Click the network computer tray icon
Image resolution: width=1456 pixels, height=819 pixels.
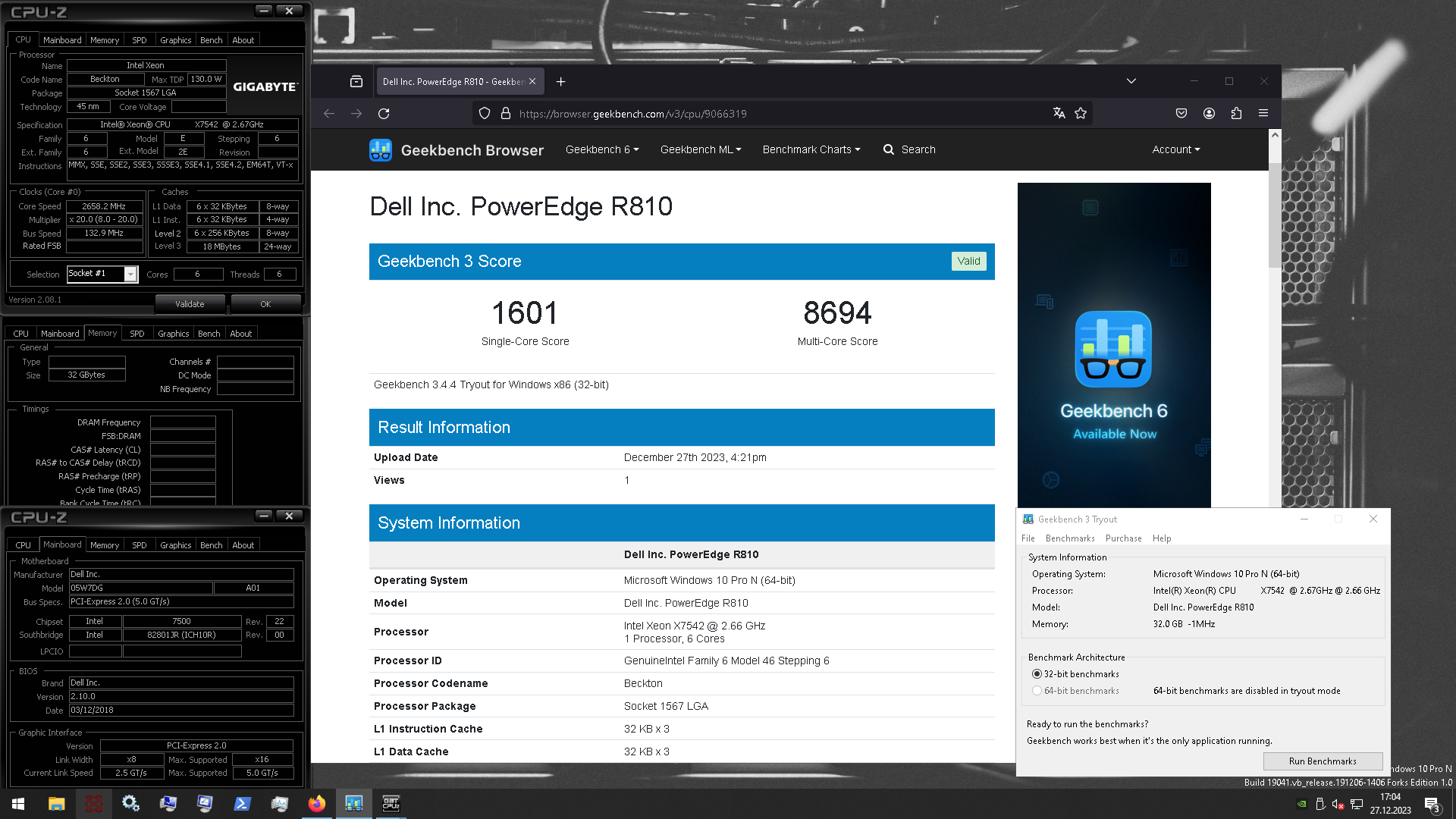point(1357,804)
